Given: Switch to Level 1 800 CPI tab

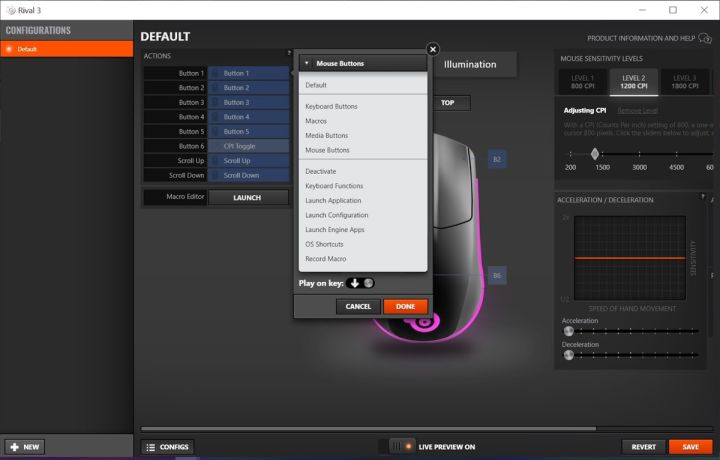Looking at the screenshot, I should click(x=583, y=82).
